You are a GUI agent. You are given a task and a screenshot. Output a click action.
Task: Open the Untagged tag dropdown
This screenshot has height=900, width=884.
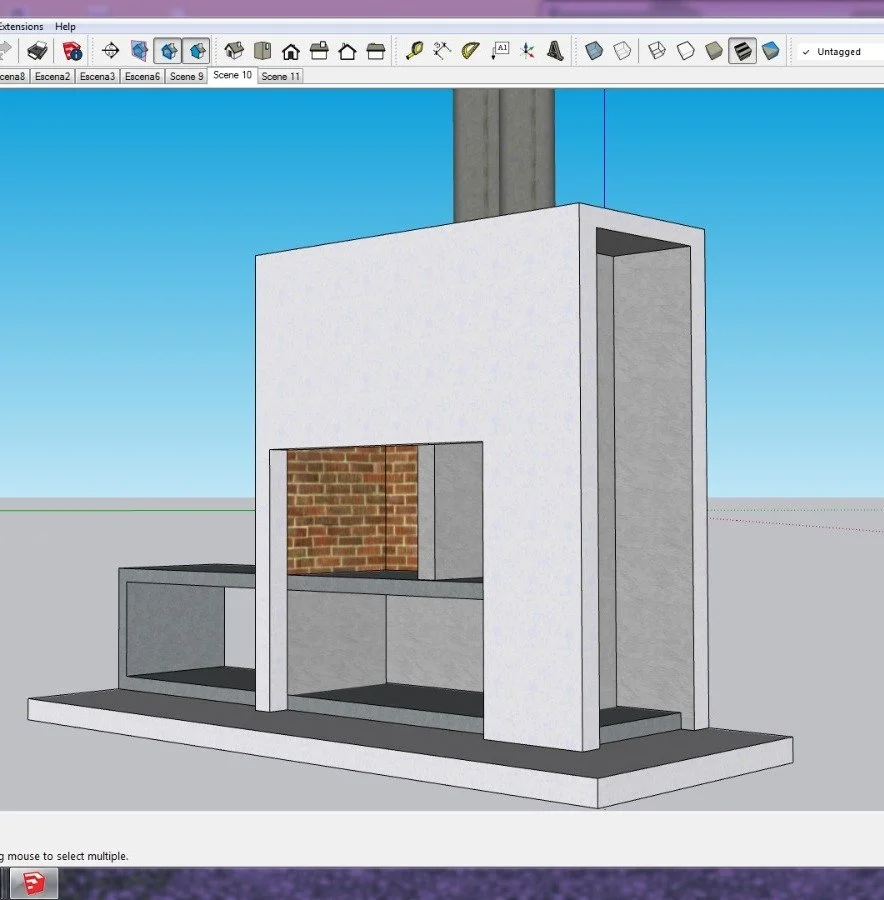pyautogui.click(x=841, y=52)
